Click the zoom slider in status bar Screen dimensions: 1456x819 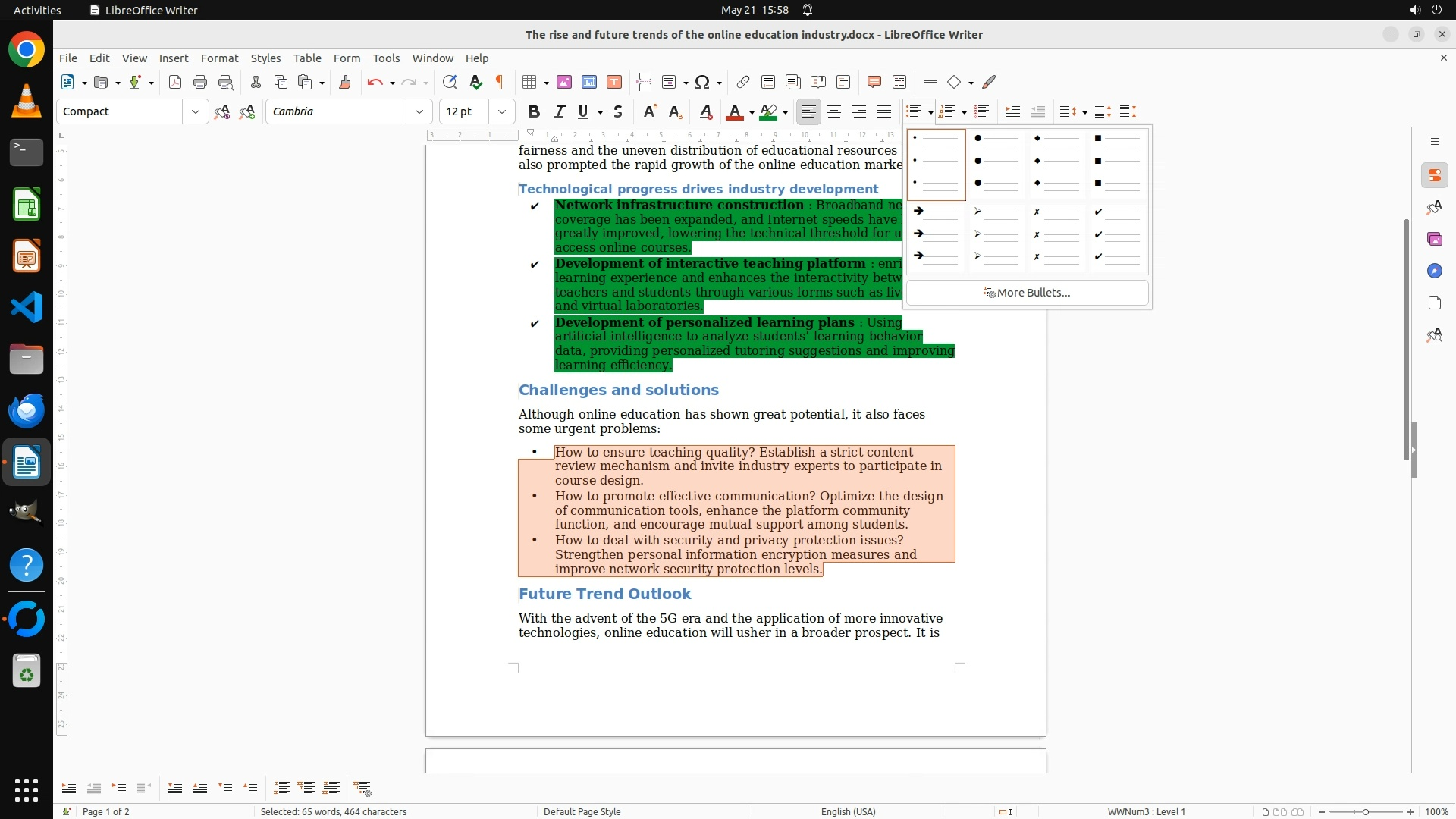coord(1365,812)
